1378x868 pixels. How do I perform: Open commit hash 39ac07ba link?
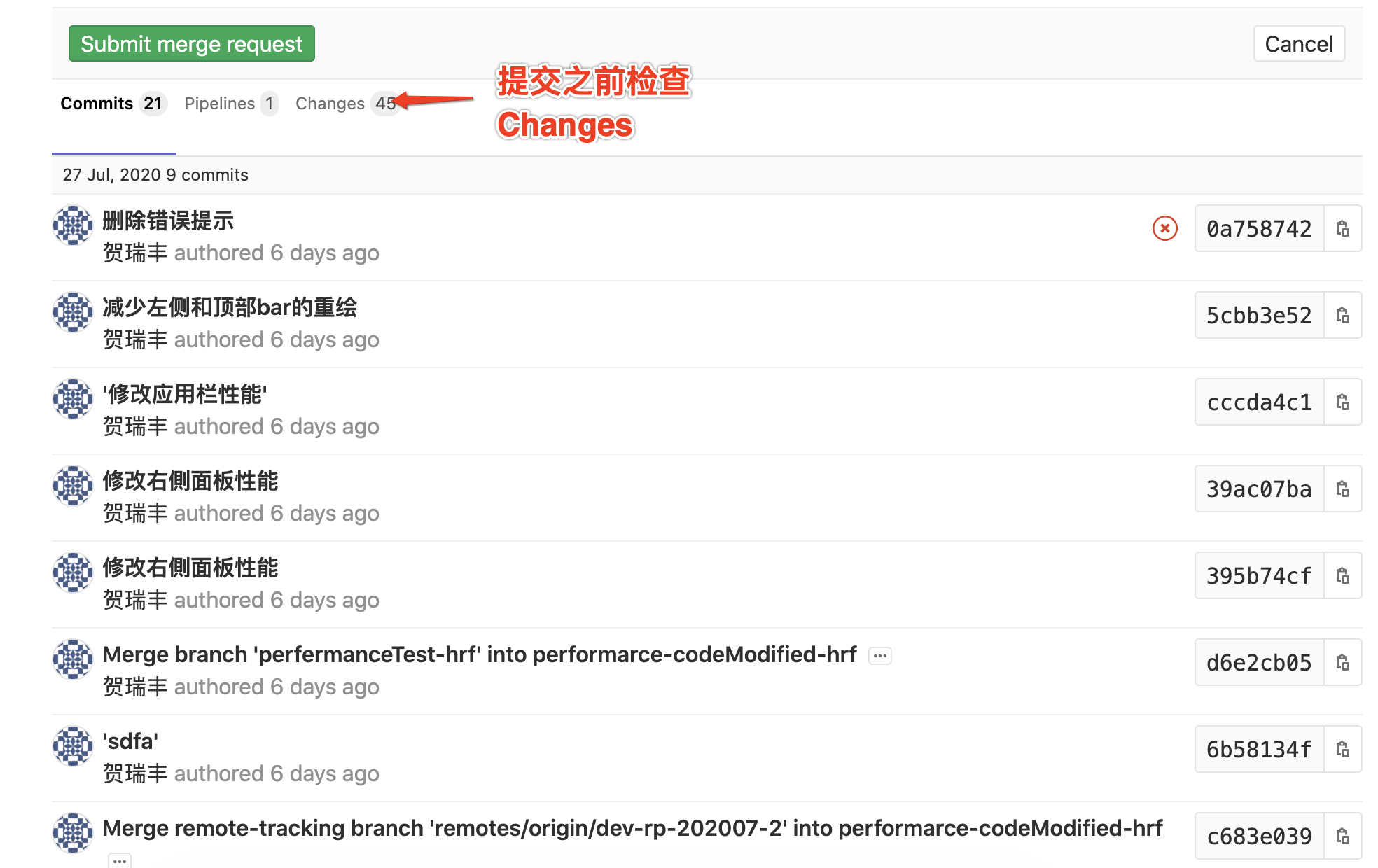click(x=1259, y=489)
